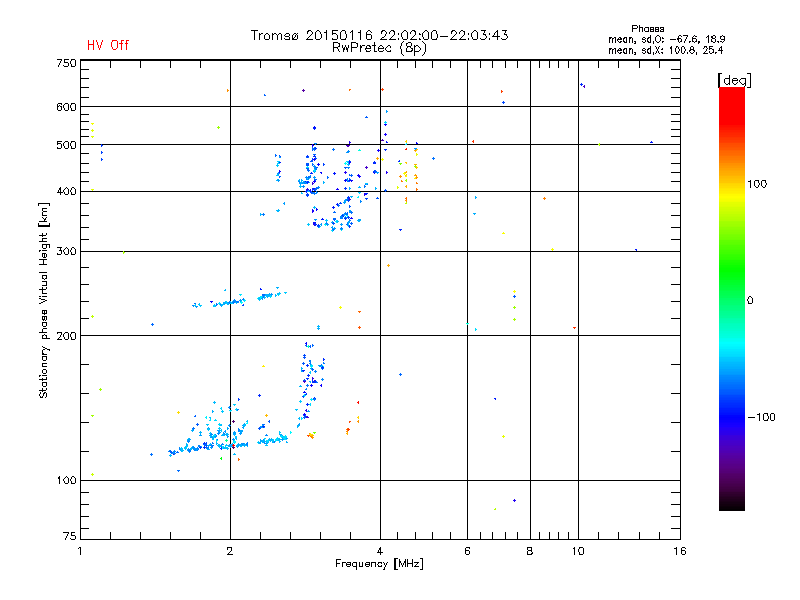The width and height of the screenshot is (800, 600).
Task: Click the 'RwPretec (8p)' subtitle
Action: point(379,48)
